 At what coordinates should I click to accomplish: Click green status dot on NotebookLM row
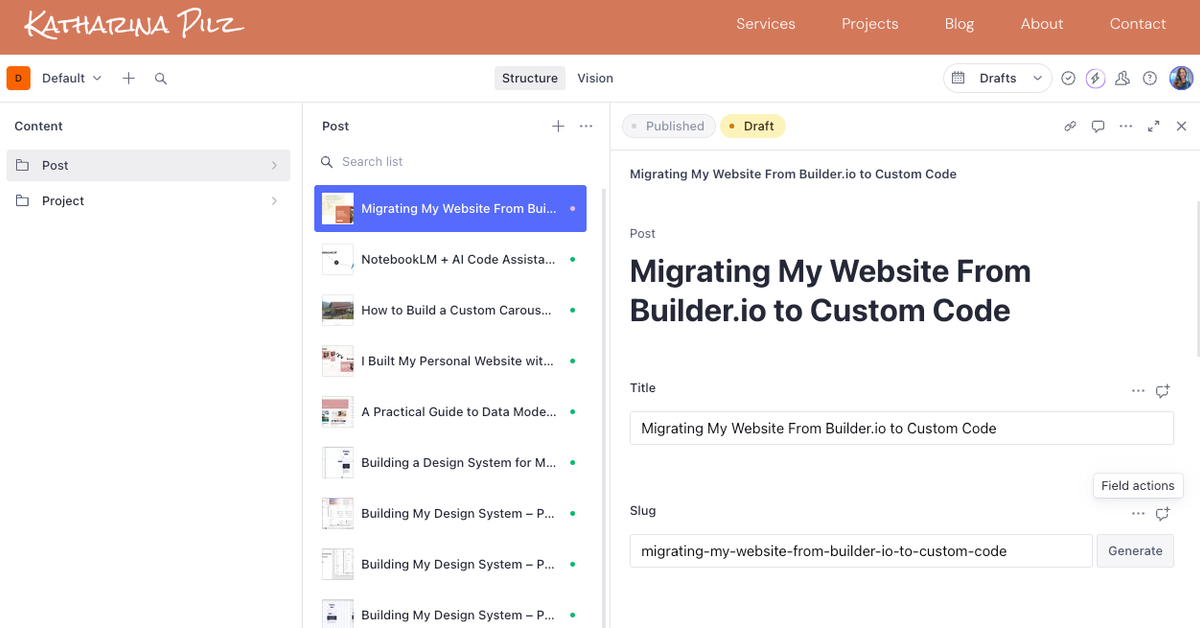coord(572,259)
